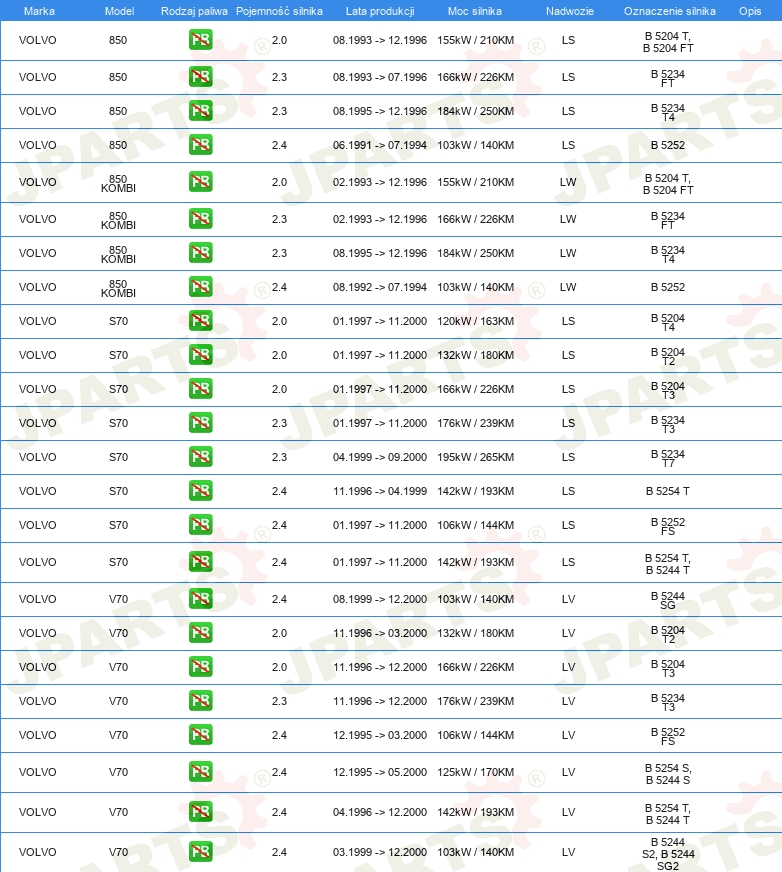
Task: Select the 125kW / 170KM power cell
Action: tap(476, 772)
